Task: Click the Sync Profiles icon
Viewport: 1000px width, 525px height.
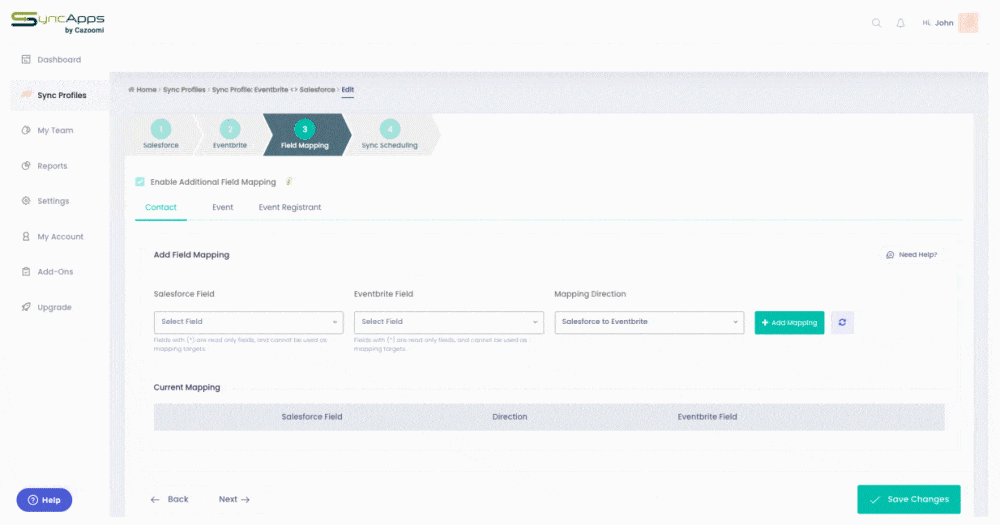Action: [x=26, y=94]
